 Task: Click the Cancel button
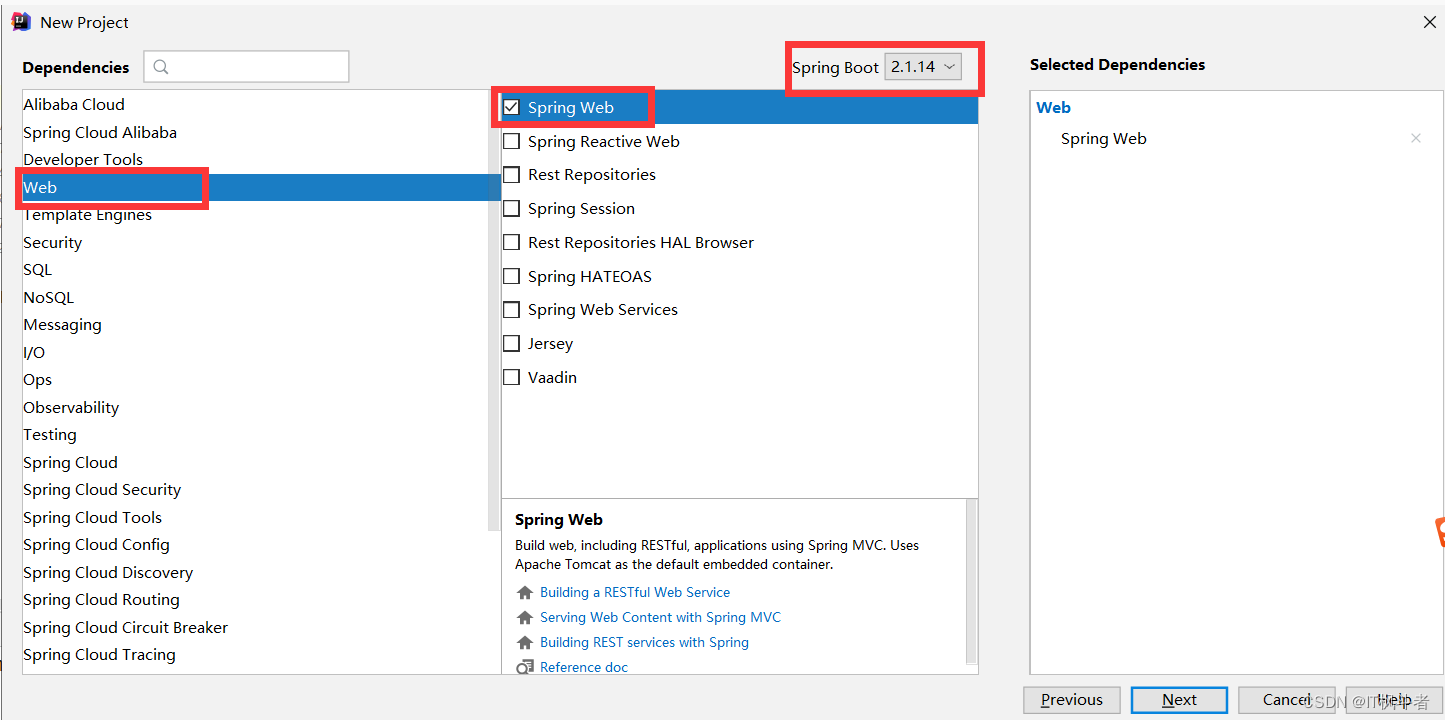click(1286, 700)
